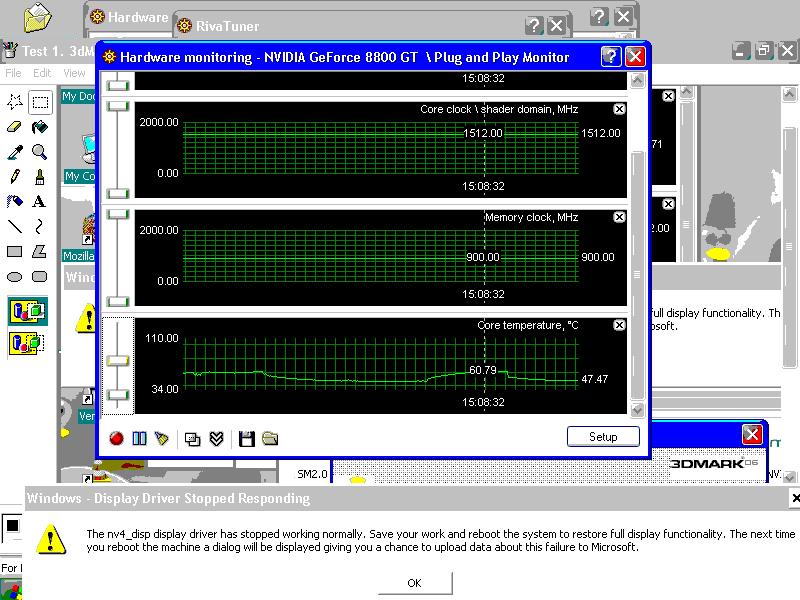Image resolution: width=800 pixels, height=600 pixels.
Task: Remove the Memory clock graph
Action: click(619, 217)
